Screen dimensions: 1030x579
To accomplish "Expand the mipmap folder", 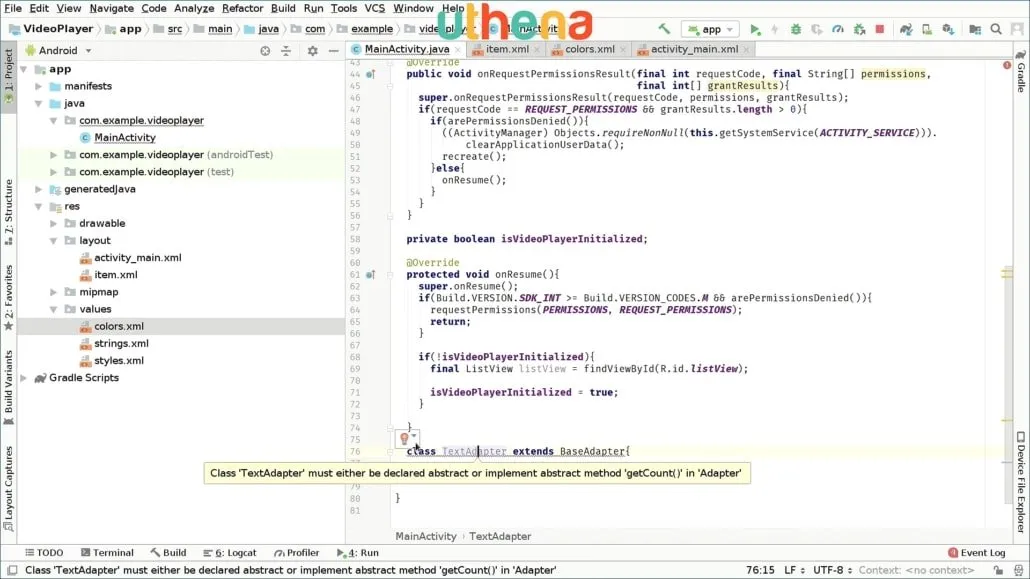I will point(54,292).
